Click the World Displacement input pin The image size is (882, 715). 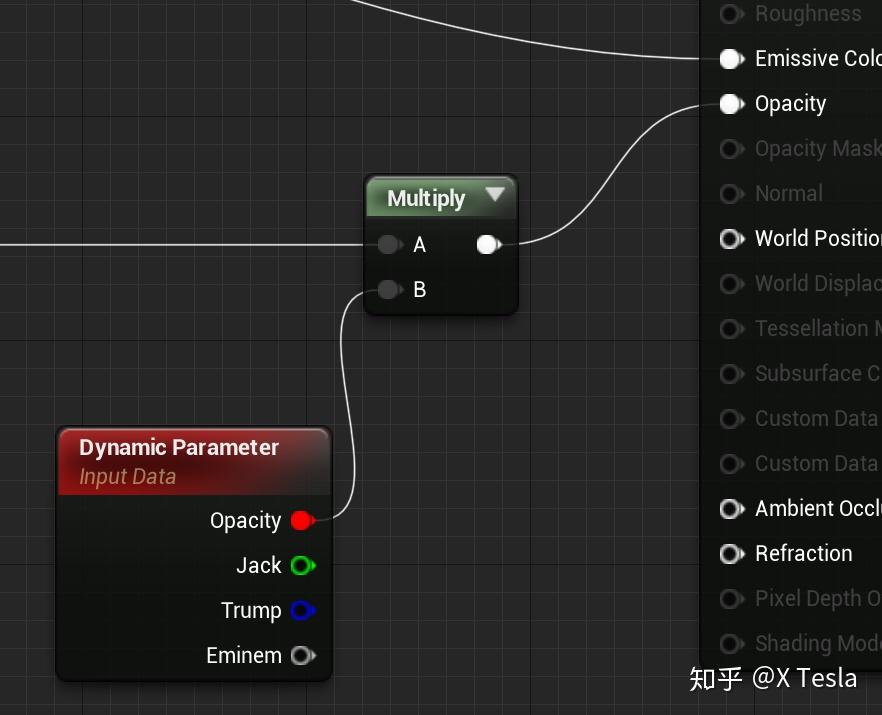pos(731,284)
